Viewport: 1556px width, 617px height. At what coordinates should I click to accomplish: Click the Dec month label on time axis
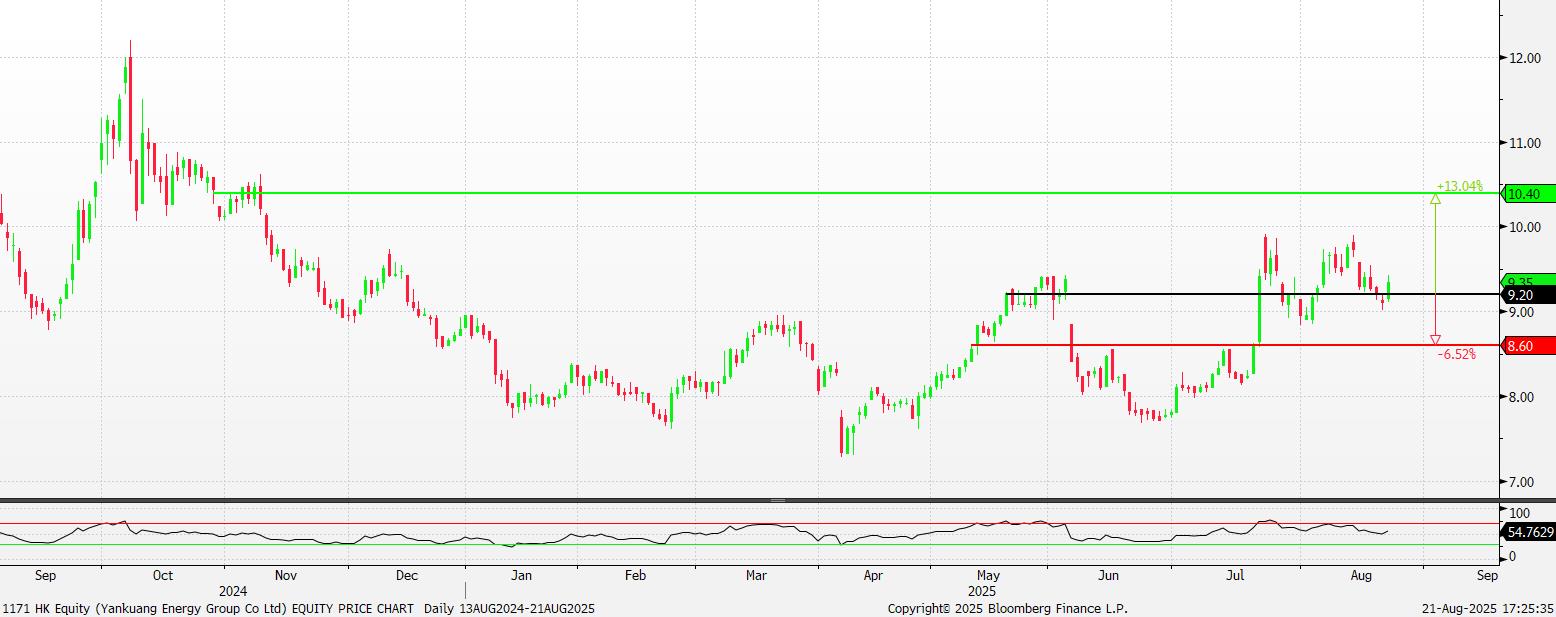pyautogui.click(x=406, y=576)
